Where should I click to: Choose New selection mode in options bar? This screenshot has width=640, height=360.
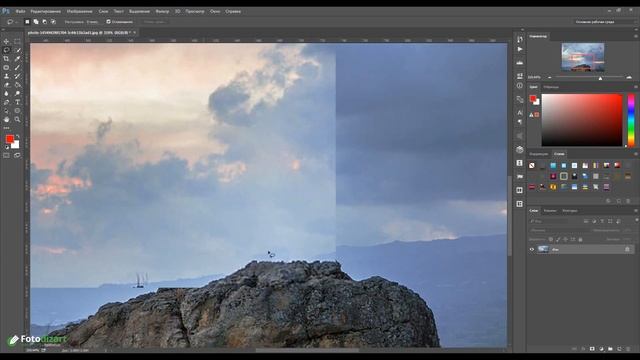tap(27, 22)
